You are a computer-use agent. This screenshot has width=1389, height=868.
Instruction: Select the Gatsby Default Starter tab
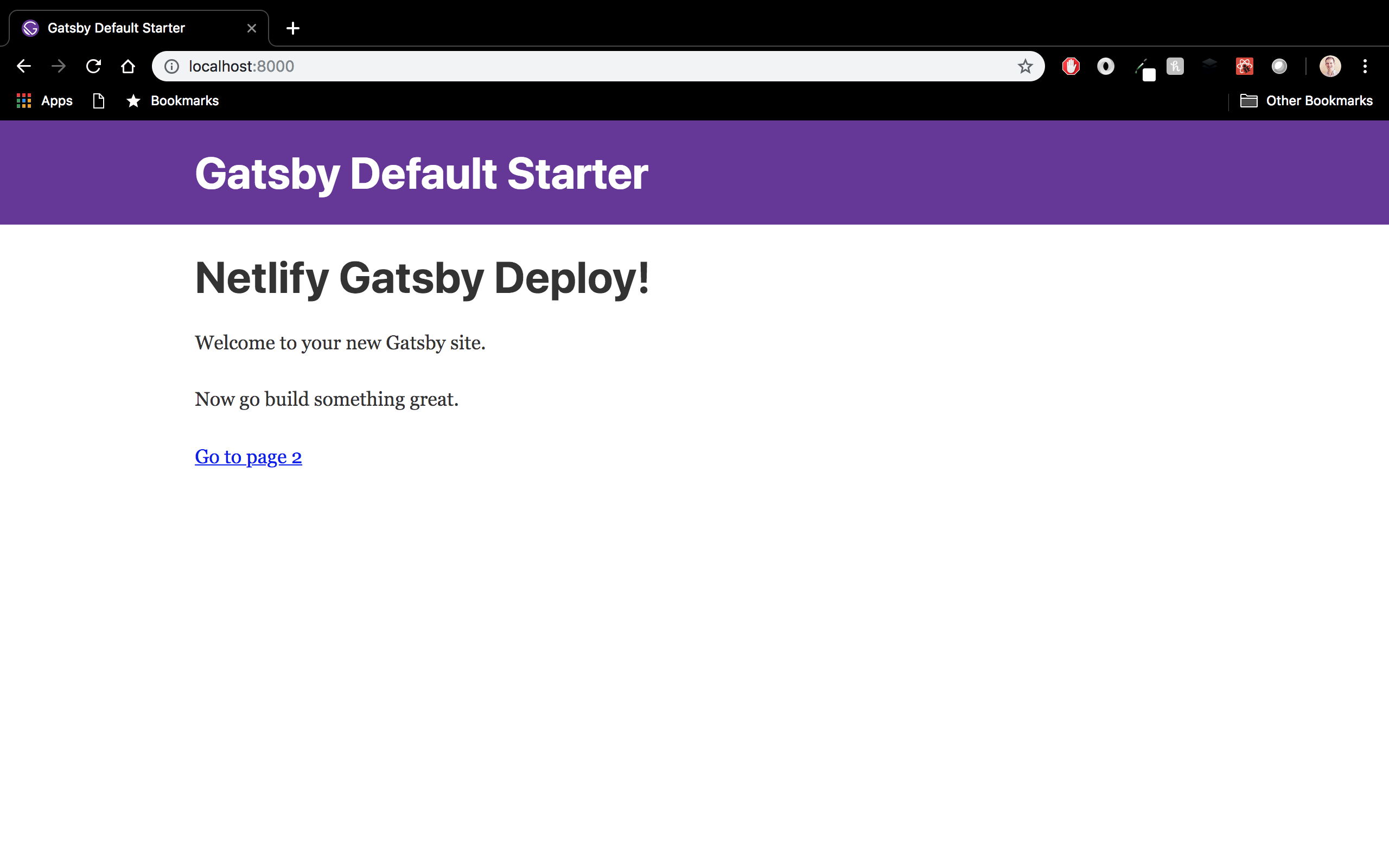tap(138, 28)
